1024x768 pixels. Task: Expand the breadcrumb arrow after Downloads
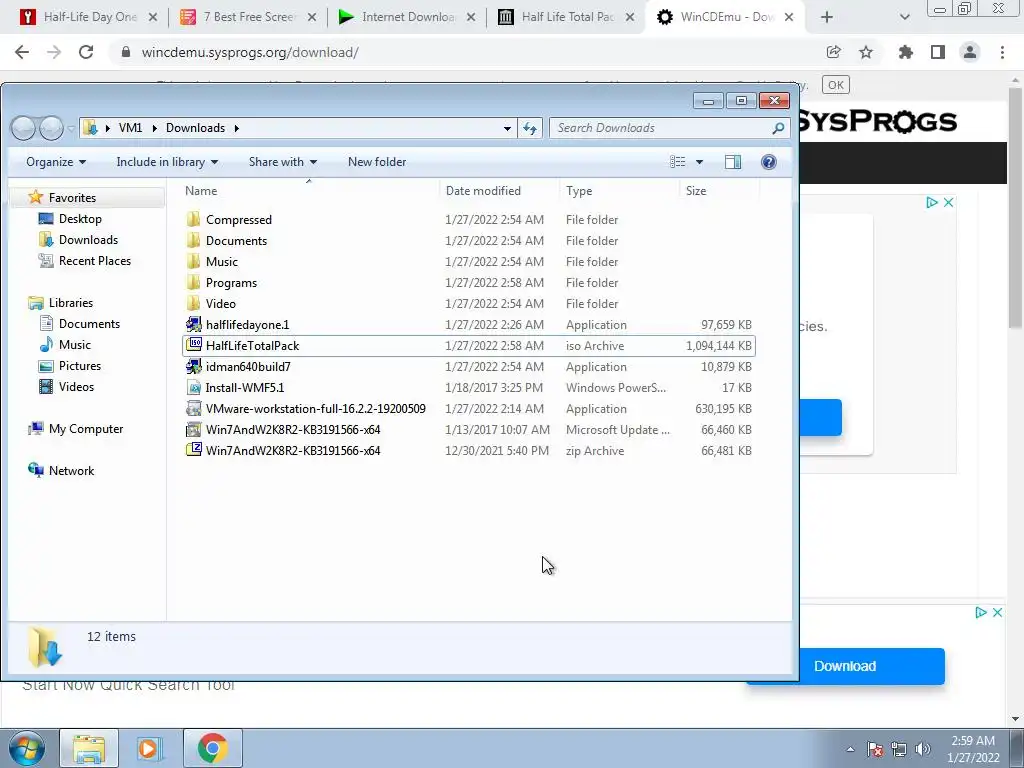(236, 128)
